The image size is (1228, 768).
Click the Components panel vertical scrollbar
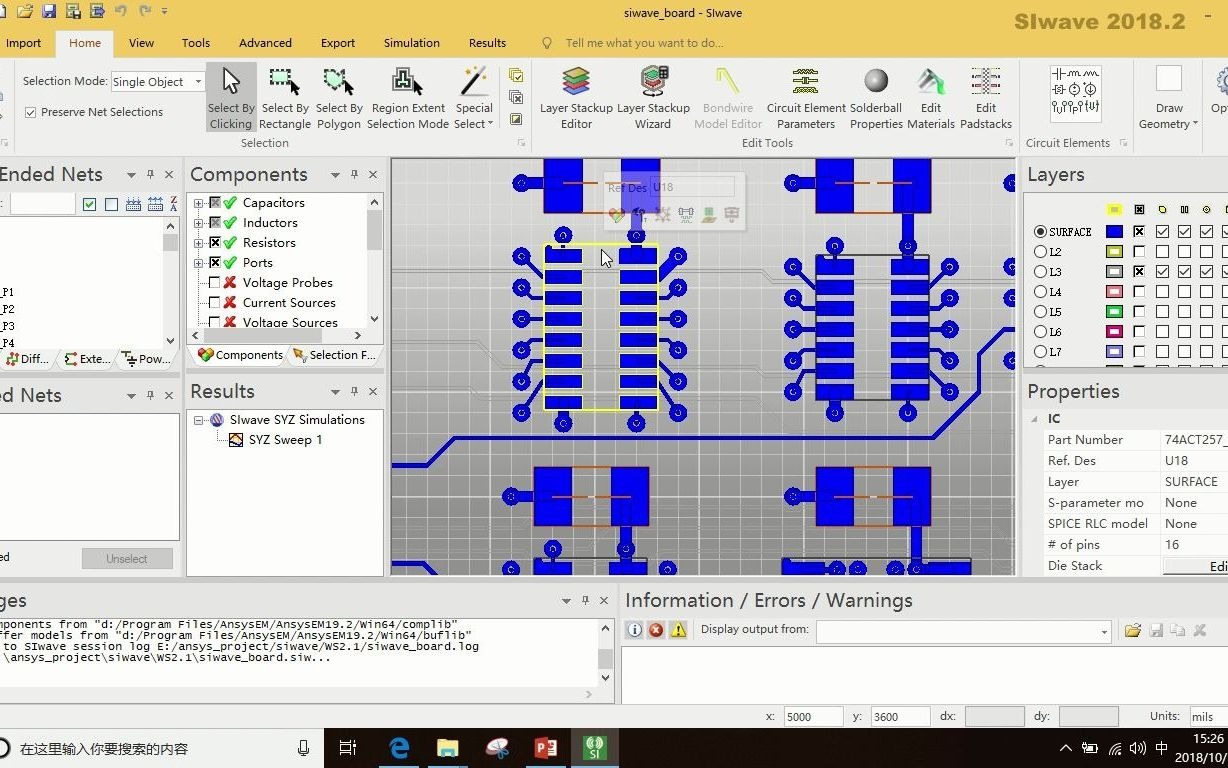(375, 260)
